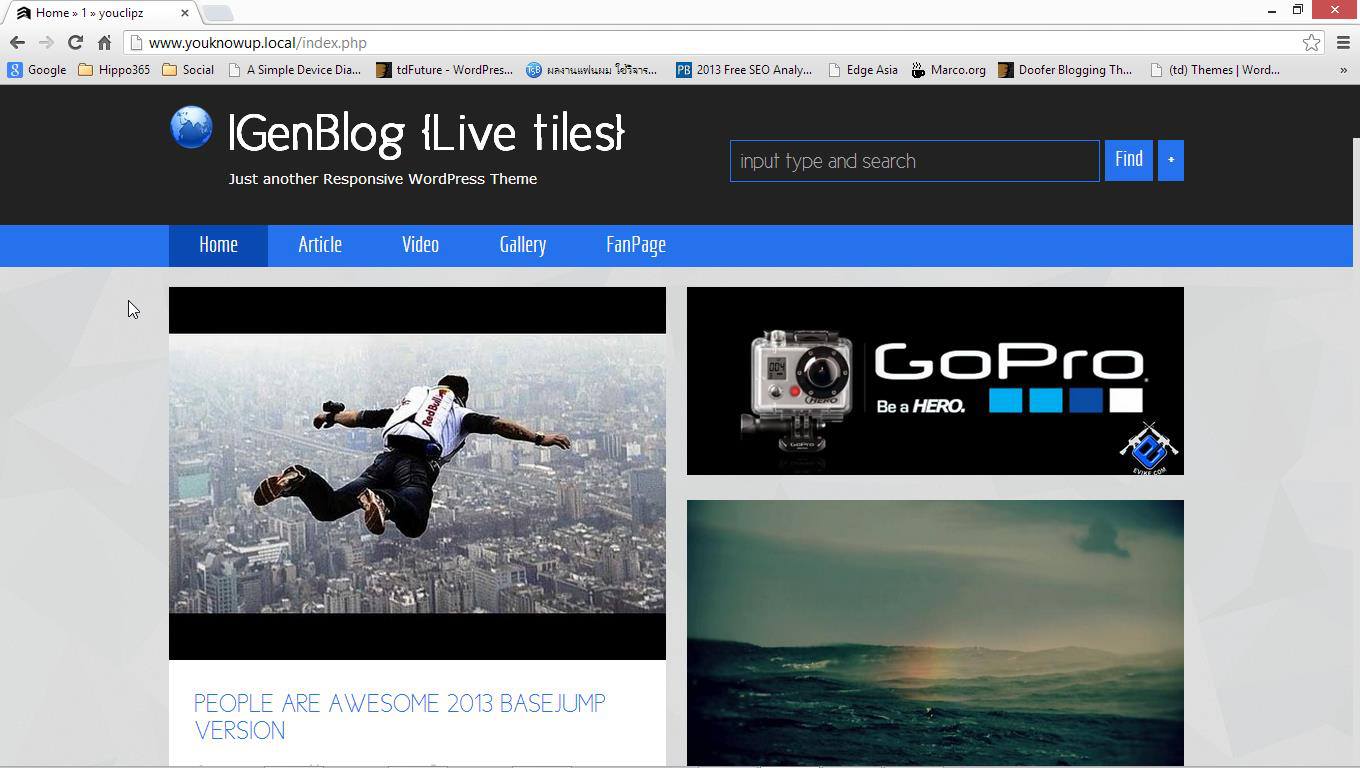Image resolution: width=1360 pixels, height=768 pixels.
Task: Open the FanPage navigation item
Action: [636, 245]
